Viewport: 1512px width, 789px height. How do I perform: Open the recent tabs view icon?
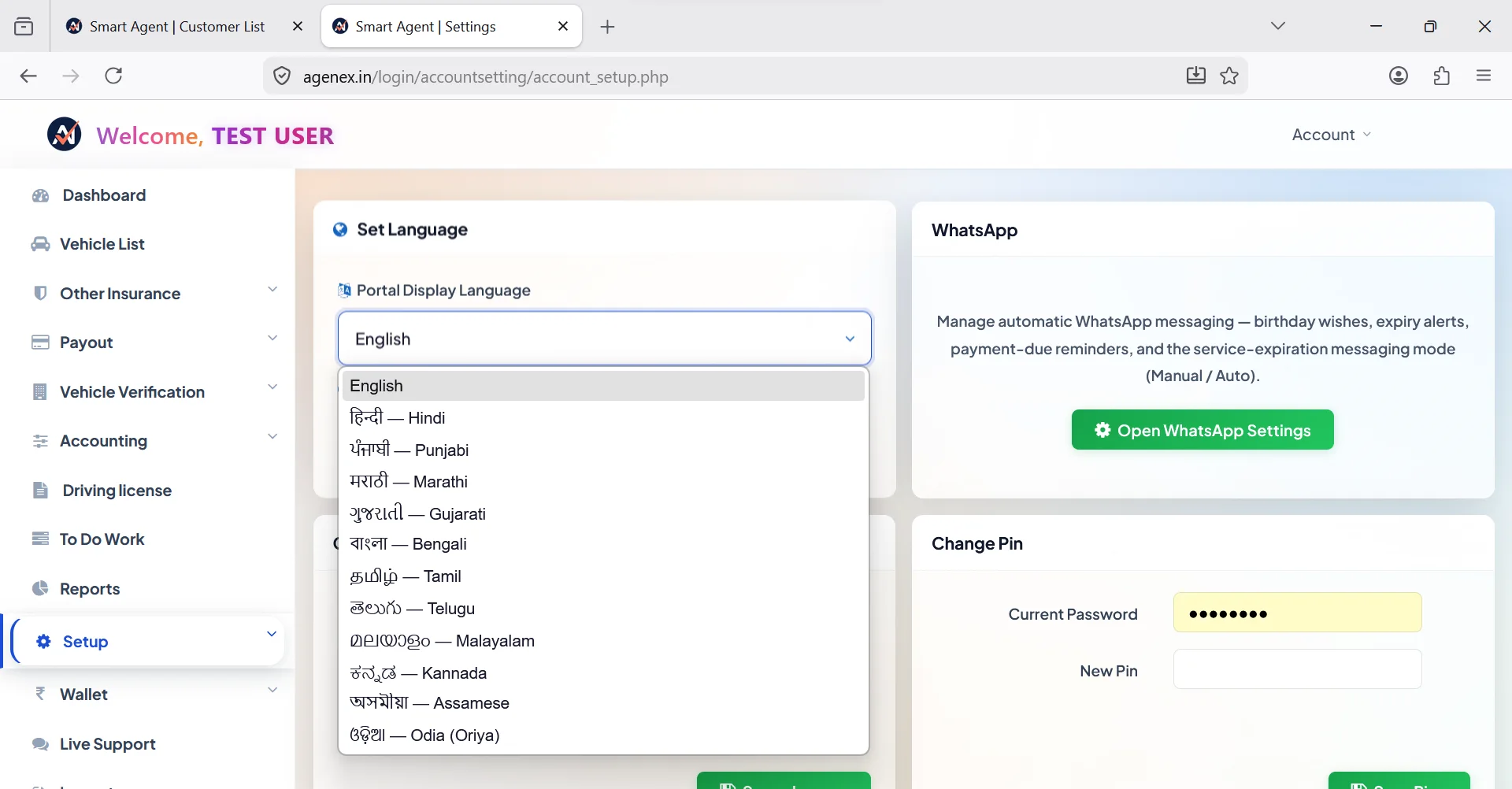tap(24, 26)
